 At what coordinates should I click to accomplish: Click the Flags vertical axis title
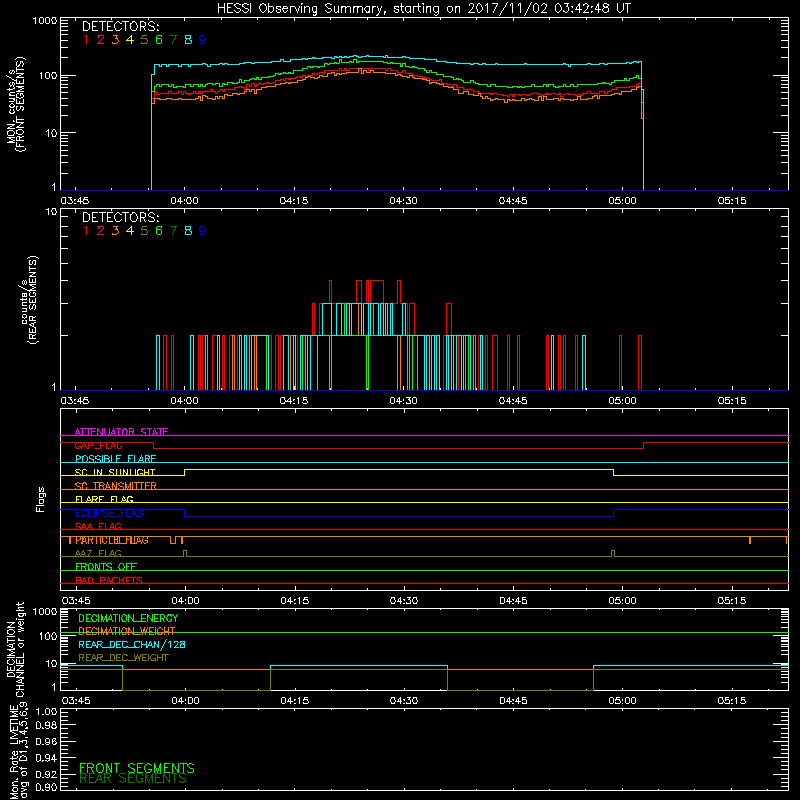(41, 499)
